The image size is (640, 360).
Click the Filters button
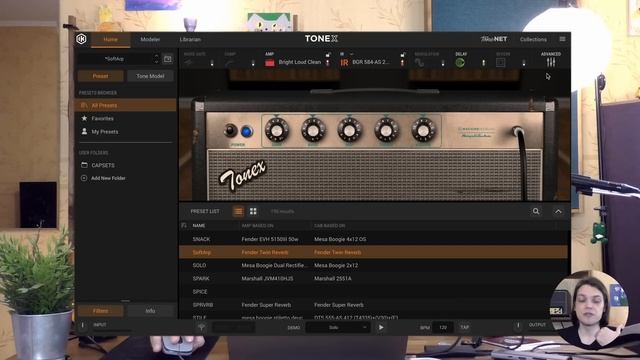pos(100,311)
